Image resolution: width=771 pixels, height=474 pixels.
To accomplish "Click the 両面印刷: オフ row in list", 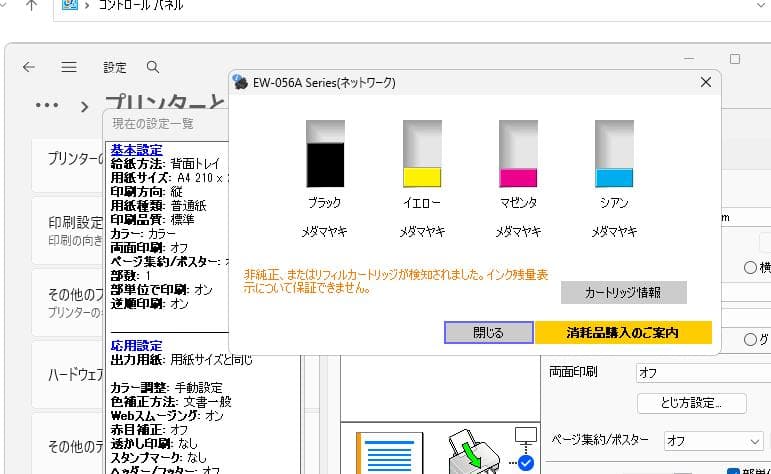I will (x=149, y=247).
